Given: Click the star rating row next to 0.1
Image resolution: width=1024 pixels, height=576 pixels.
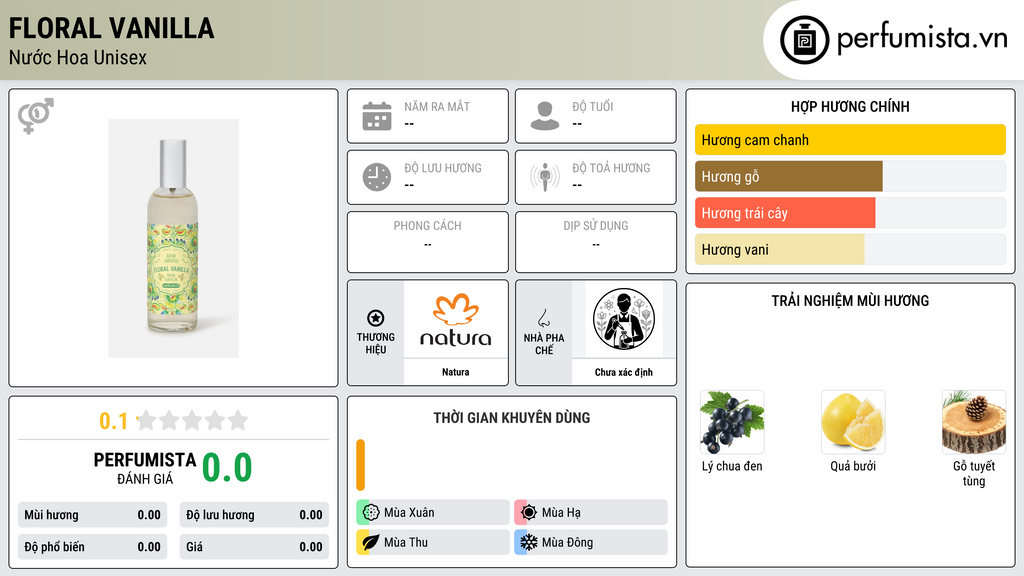Looking at the screenshot, I should [x=193, y=420].
